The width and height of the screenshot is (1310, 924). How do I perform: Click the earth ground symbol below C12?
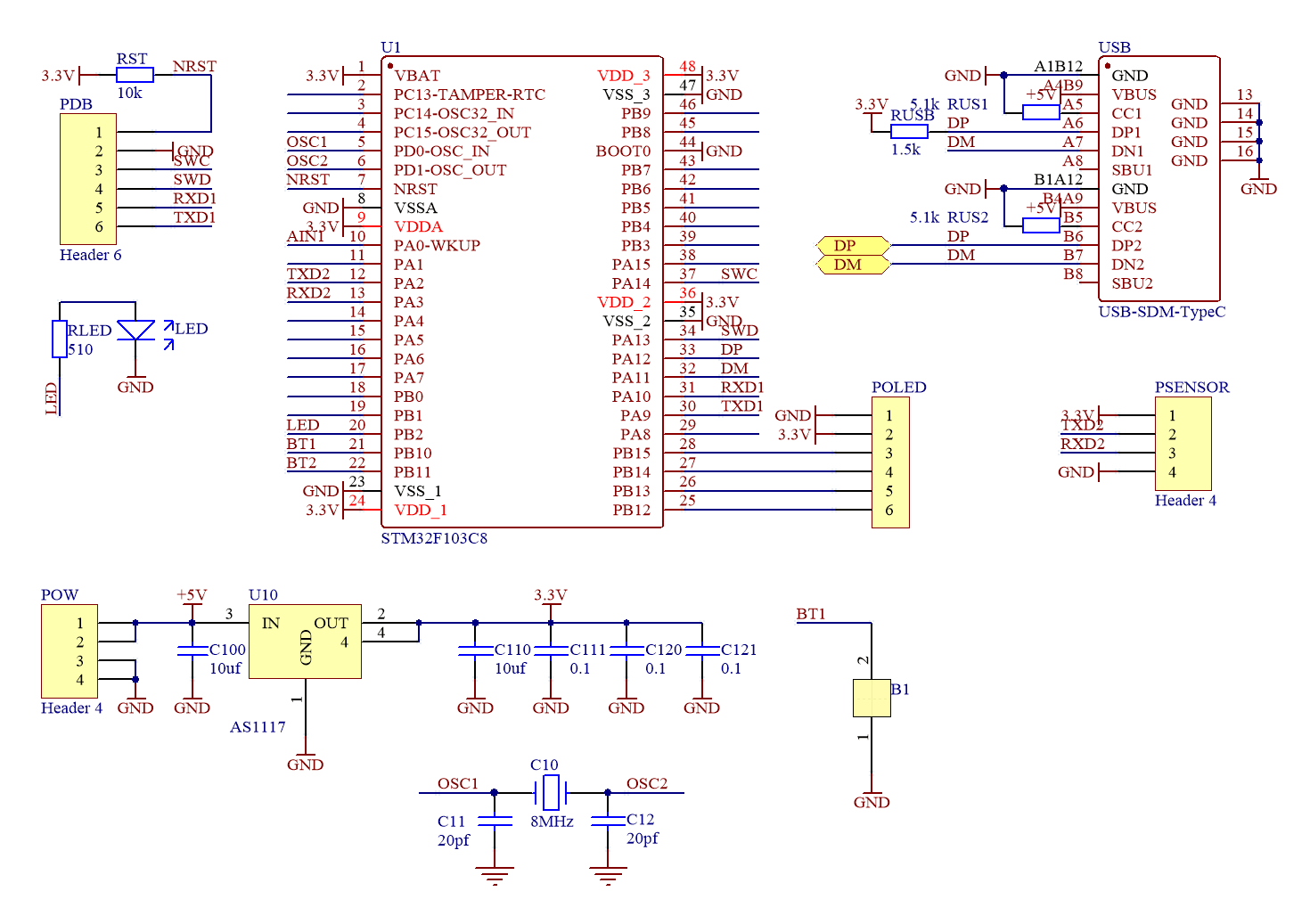[x=608, y=876]
